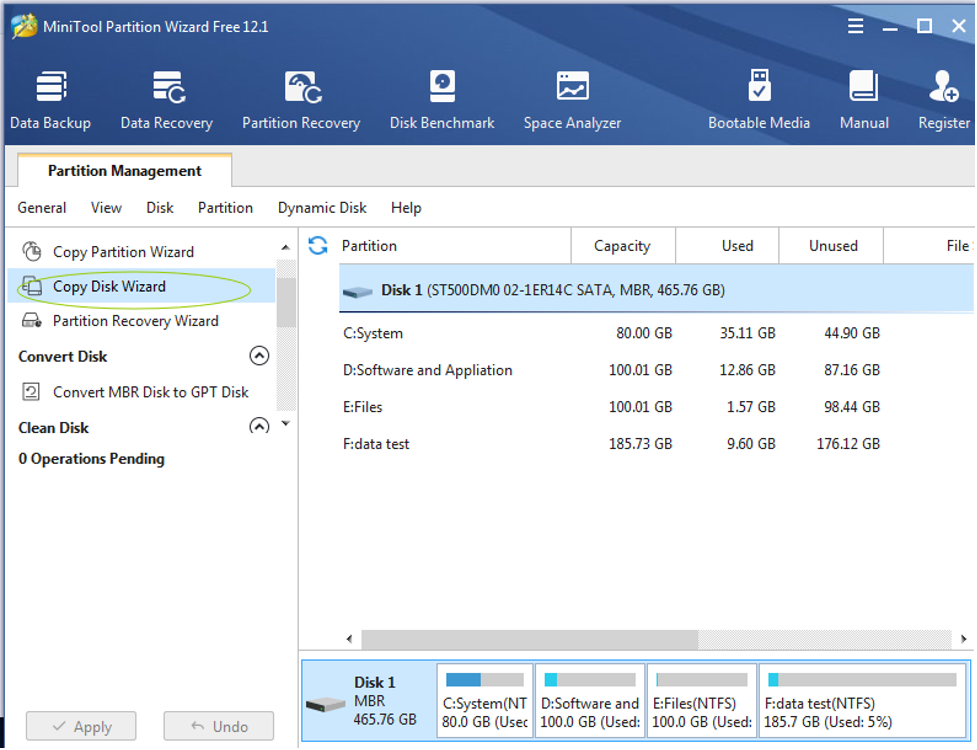Sort by the Partition column header
Image resolution: width=977 pixels, height=750 pixels.
click(455, 246)
